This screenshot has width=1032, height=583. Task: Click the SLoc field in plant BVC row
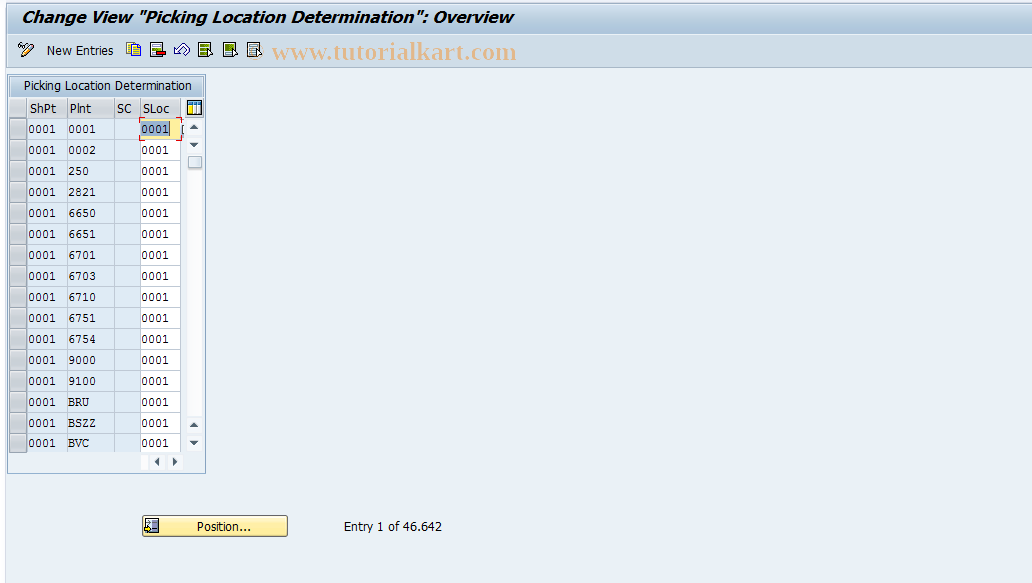161,444
